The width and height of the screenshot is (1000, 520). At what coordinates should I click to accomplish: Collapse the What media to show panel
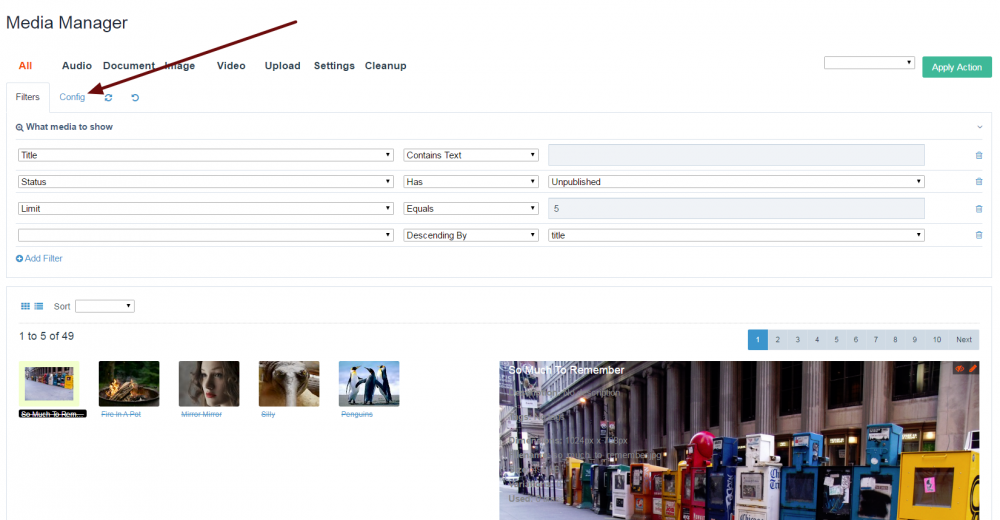[980, 127]
